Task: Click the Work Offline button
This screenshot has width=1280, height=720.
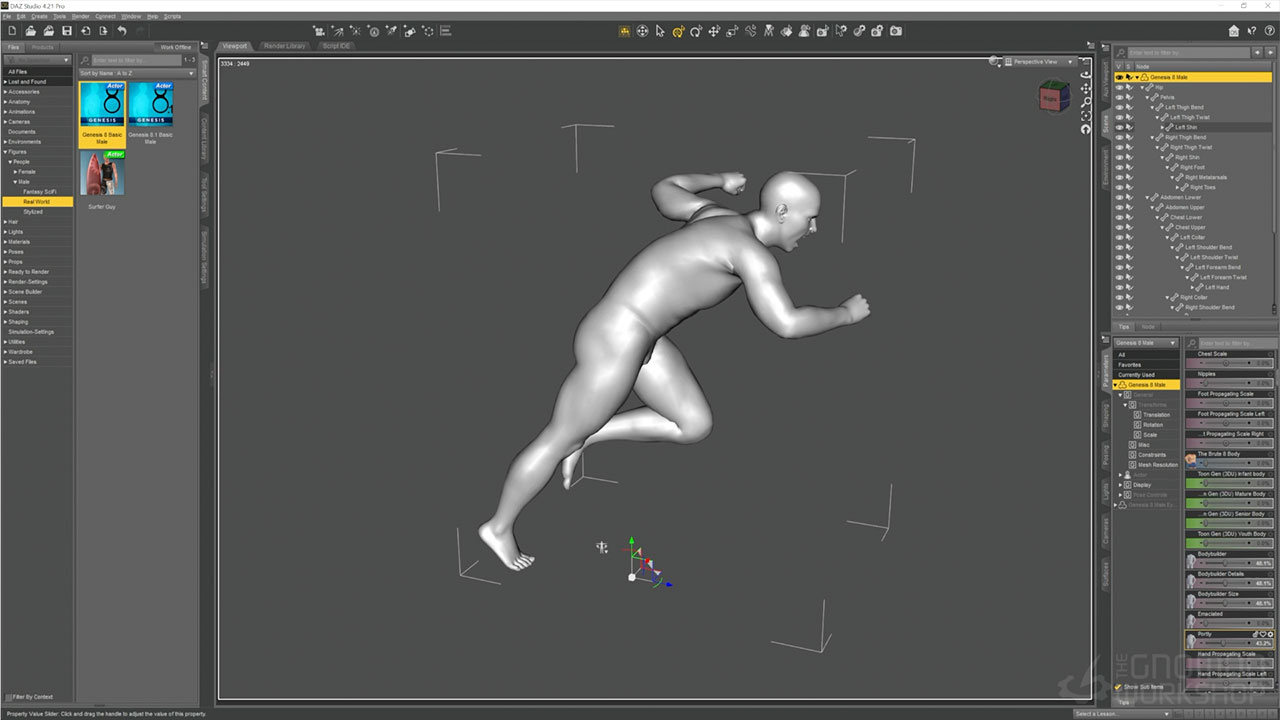Action: [x=175, y=47]
